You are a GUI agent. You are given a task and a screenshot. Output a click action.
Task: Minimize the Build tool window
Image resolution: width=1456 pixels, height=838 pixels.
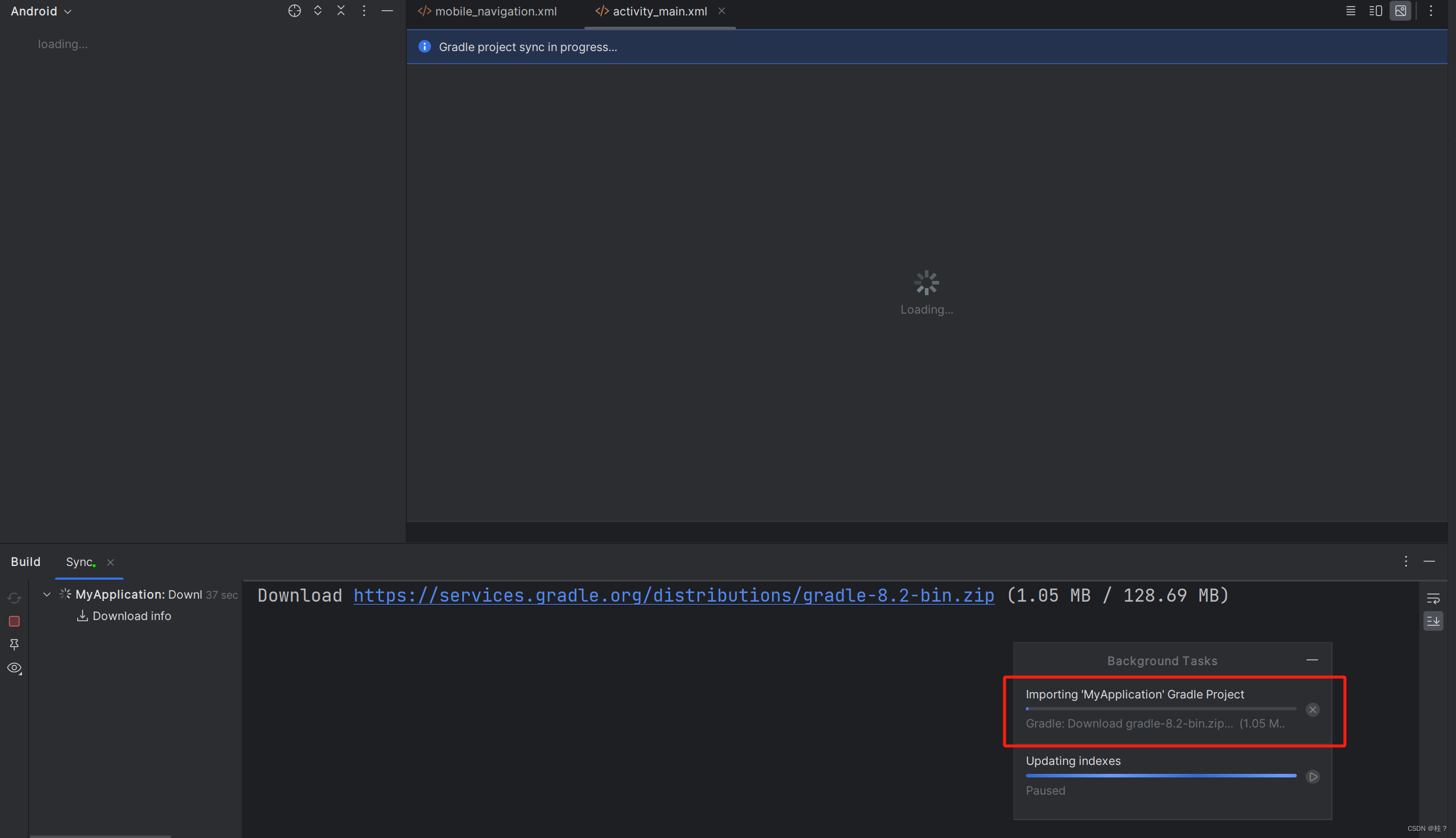pyautogui.click(x=1429, y=561)
